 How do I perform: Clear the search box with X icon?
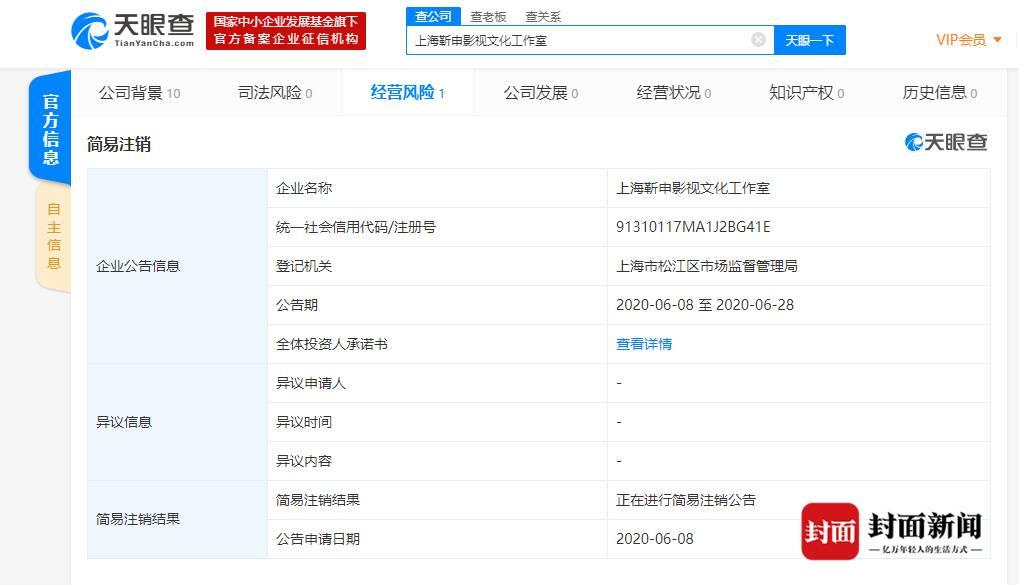click(x=758, y=40)
